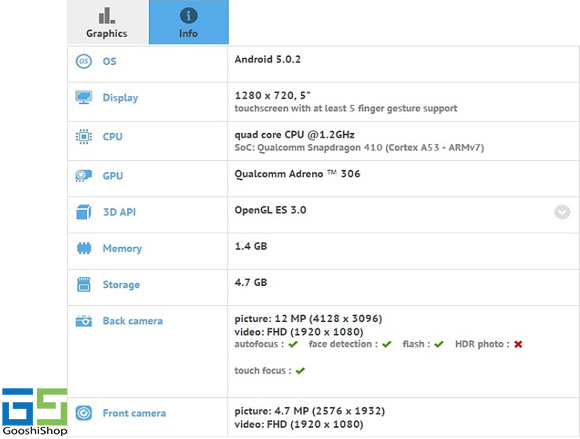Click the touch focus green checkmark
The width and height of the screenshot is (580, 439).
click(x=300, y=371)
